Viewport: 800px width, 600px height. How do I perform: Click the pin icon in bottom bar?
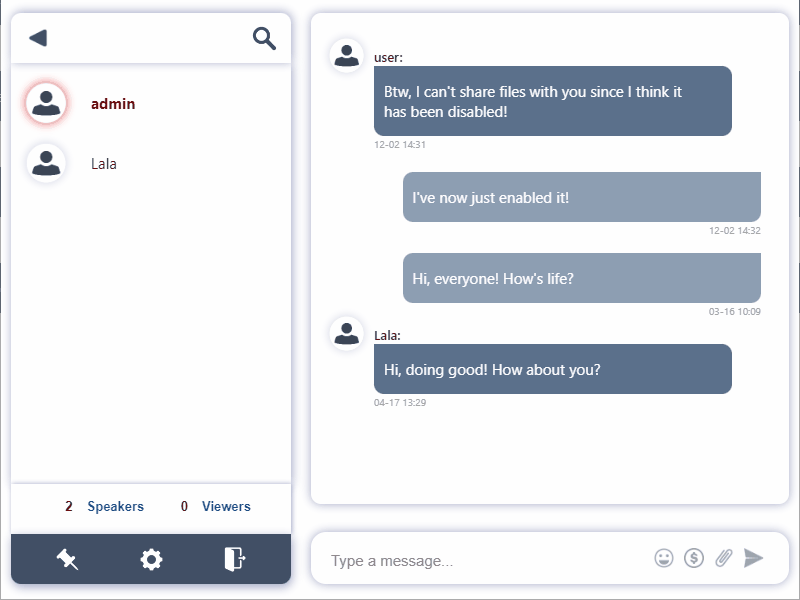pyautogui.click(x=68, y=559)
